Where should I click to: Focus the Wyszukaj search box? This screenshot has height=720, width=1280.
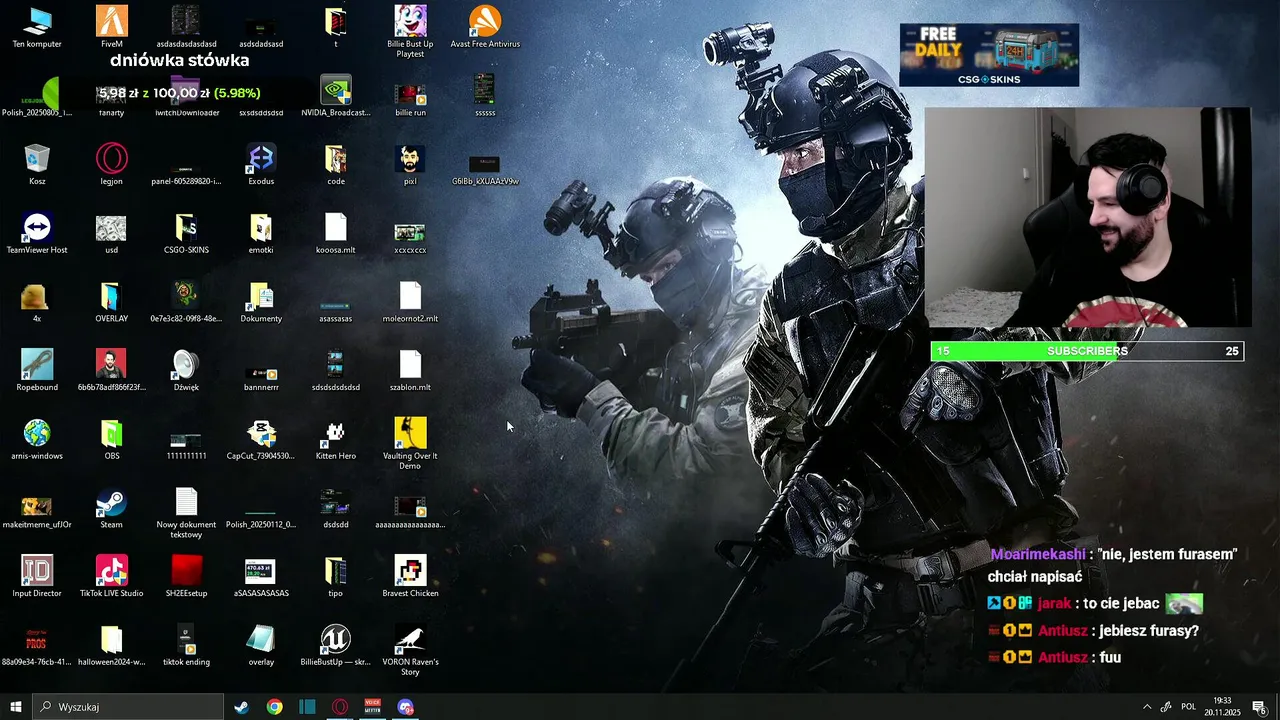point(128,707)
